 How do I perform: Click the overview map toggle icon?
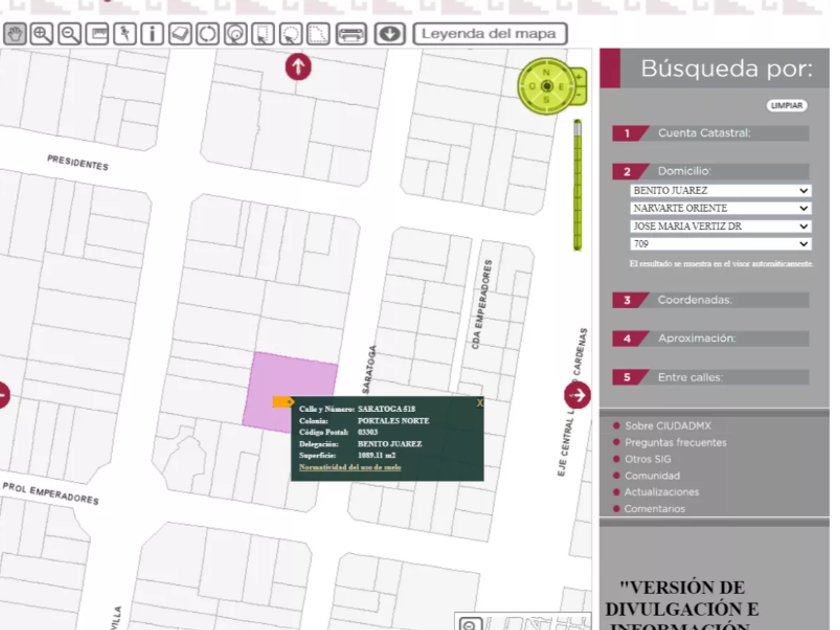tap(470, 625)
